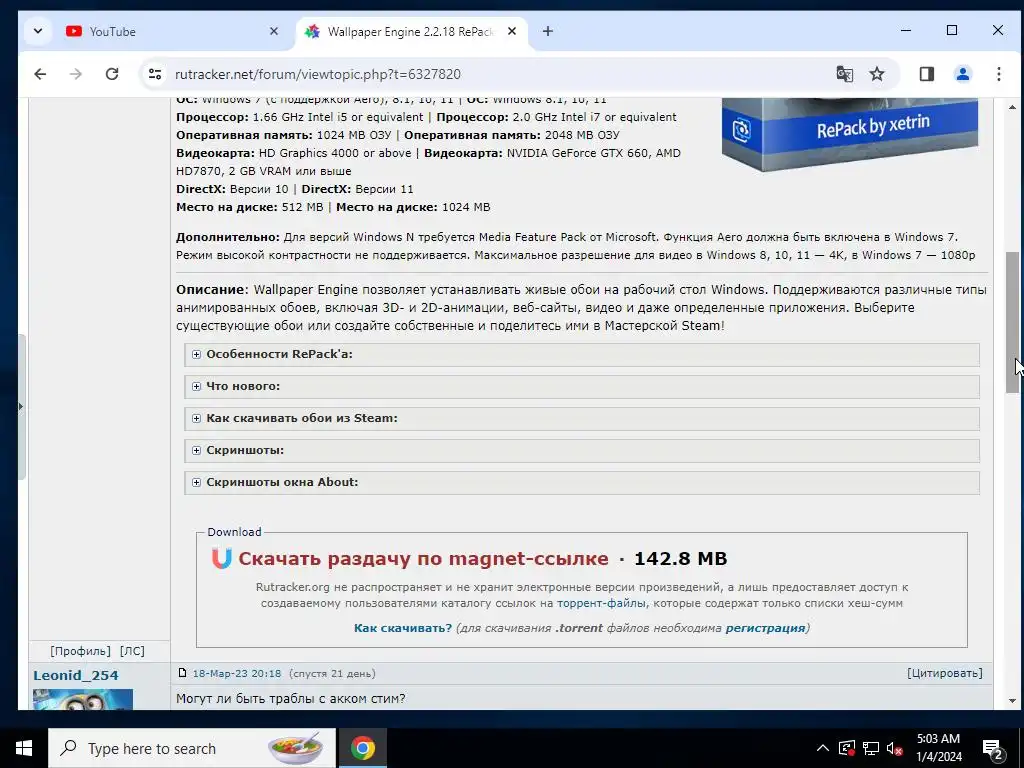Select the Wallpaper Engine 2.2.18 RePack tab
The height and width of the screenshot is (768, 1024).
point(411,31)
